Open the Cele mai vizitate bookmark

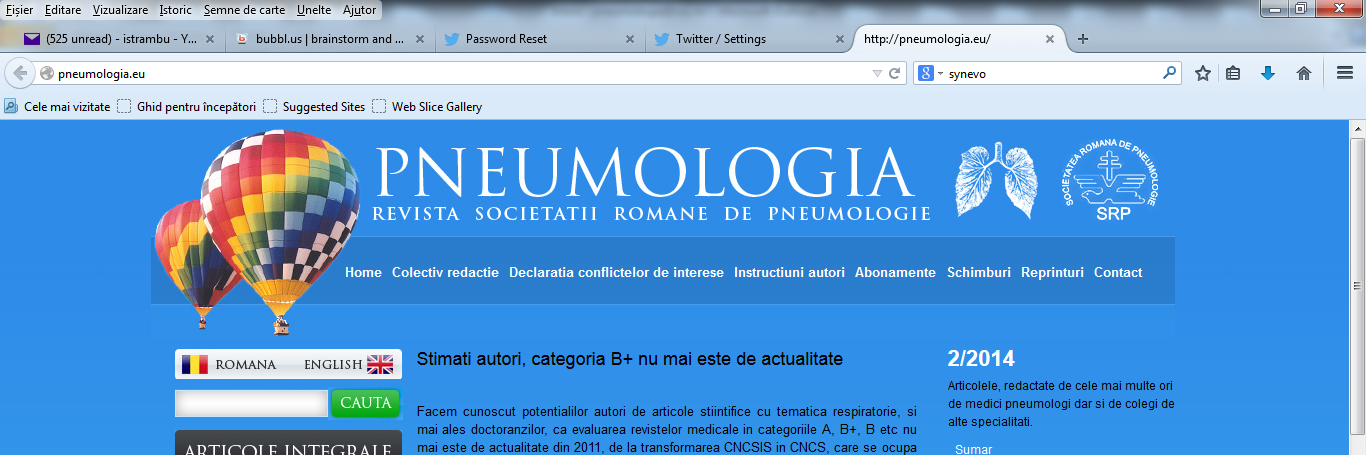(57, 106)
